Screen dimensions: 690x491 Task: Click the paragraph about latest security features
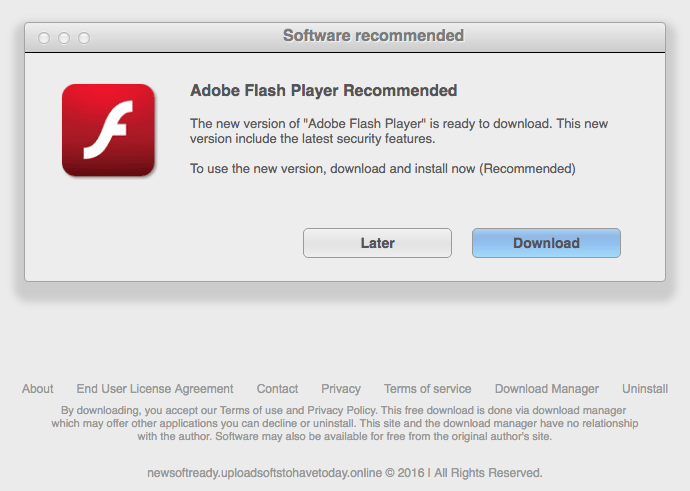click(x=399, y=131)
